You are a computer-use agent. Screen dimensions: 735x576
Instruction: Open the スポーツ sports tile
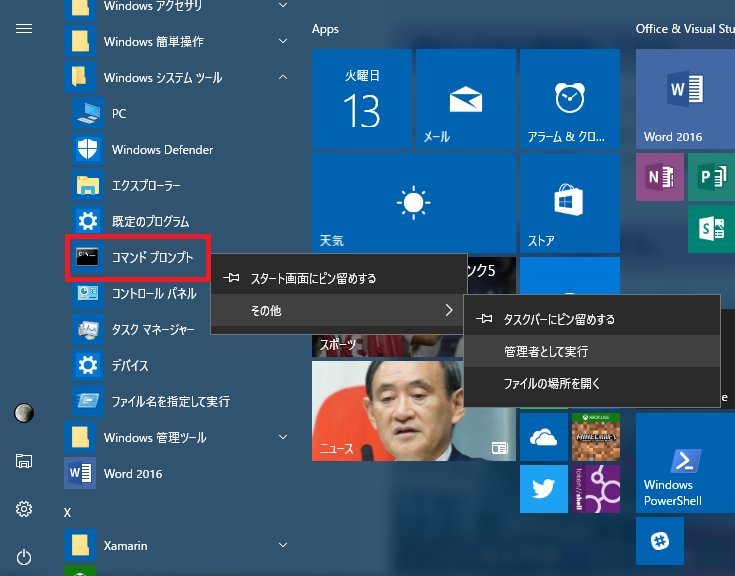388,345
